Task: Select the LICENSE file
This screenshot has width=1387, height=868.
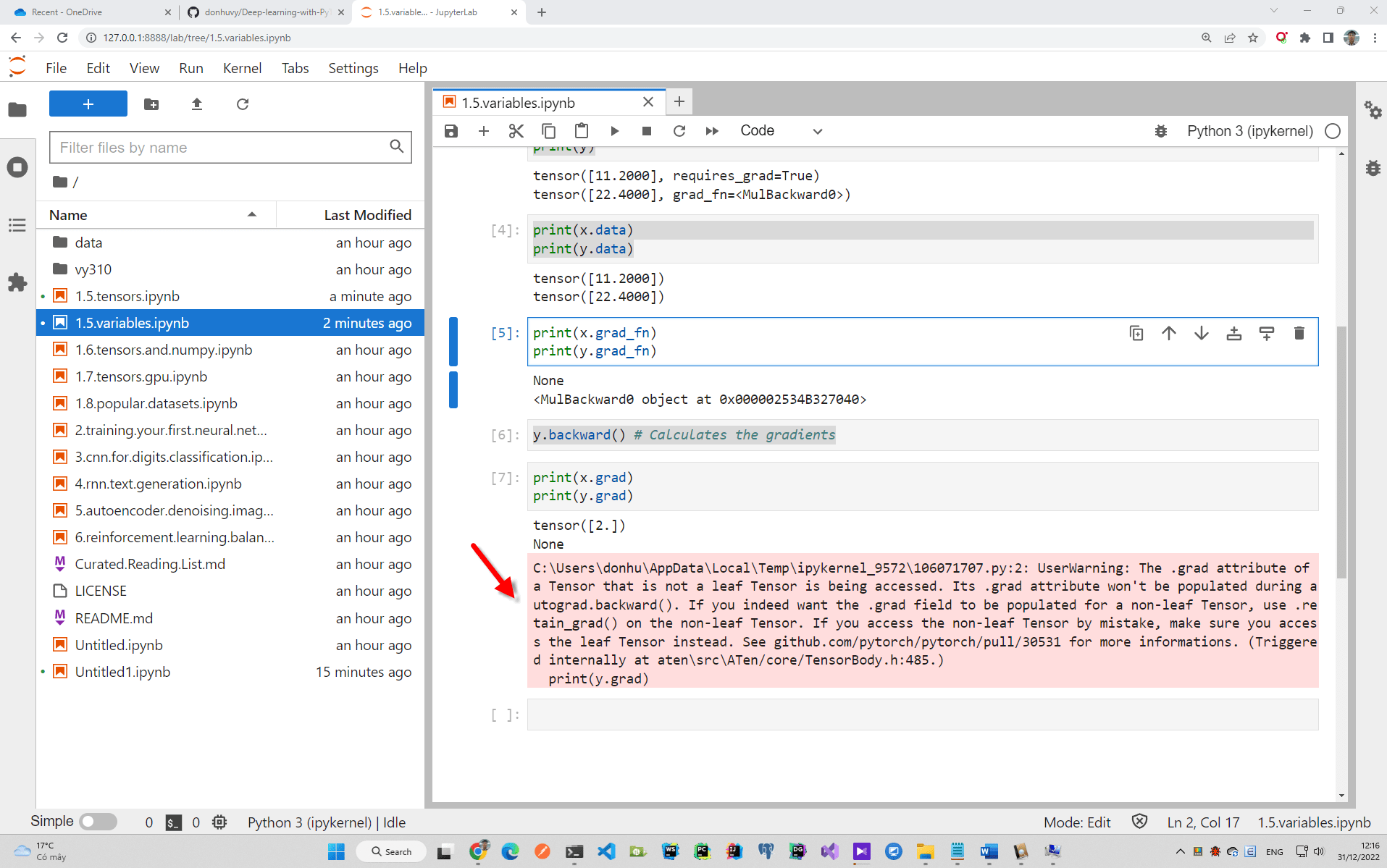Action: pyautogui.click(x=230, y=591)
